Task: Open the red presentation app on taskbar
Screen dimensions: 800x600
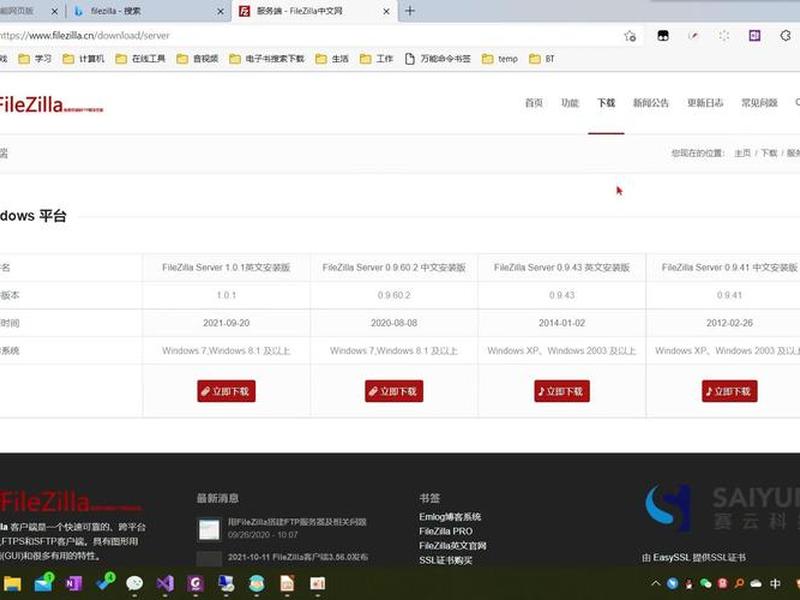Action: [x=317, y=583]
